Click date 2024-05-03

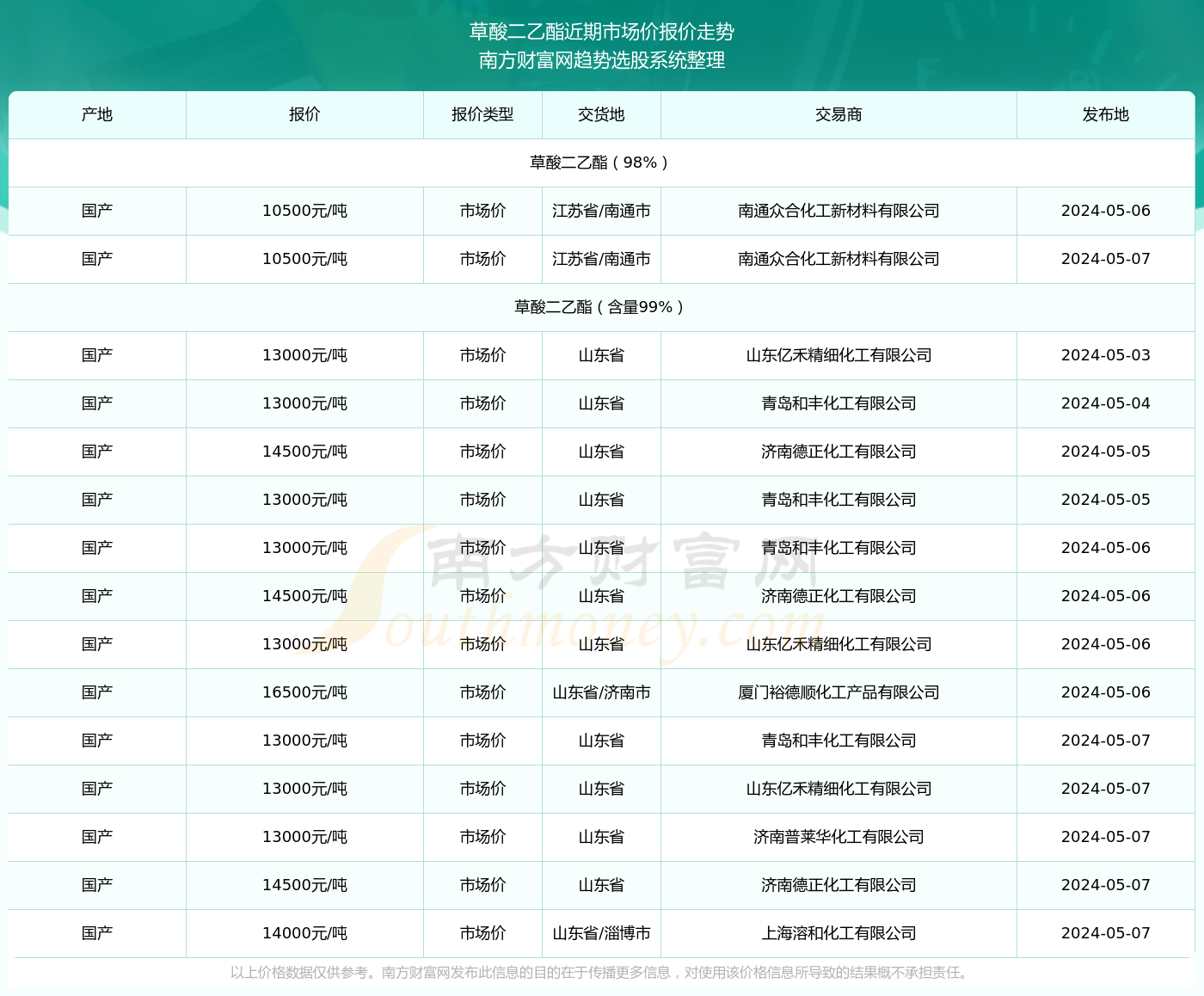[1105, 355]
